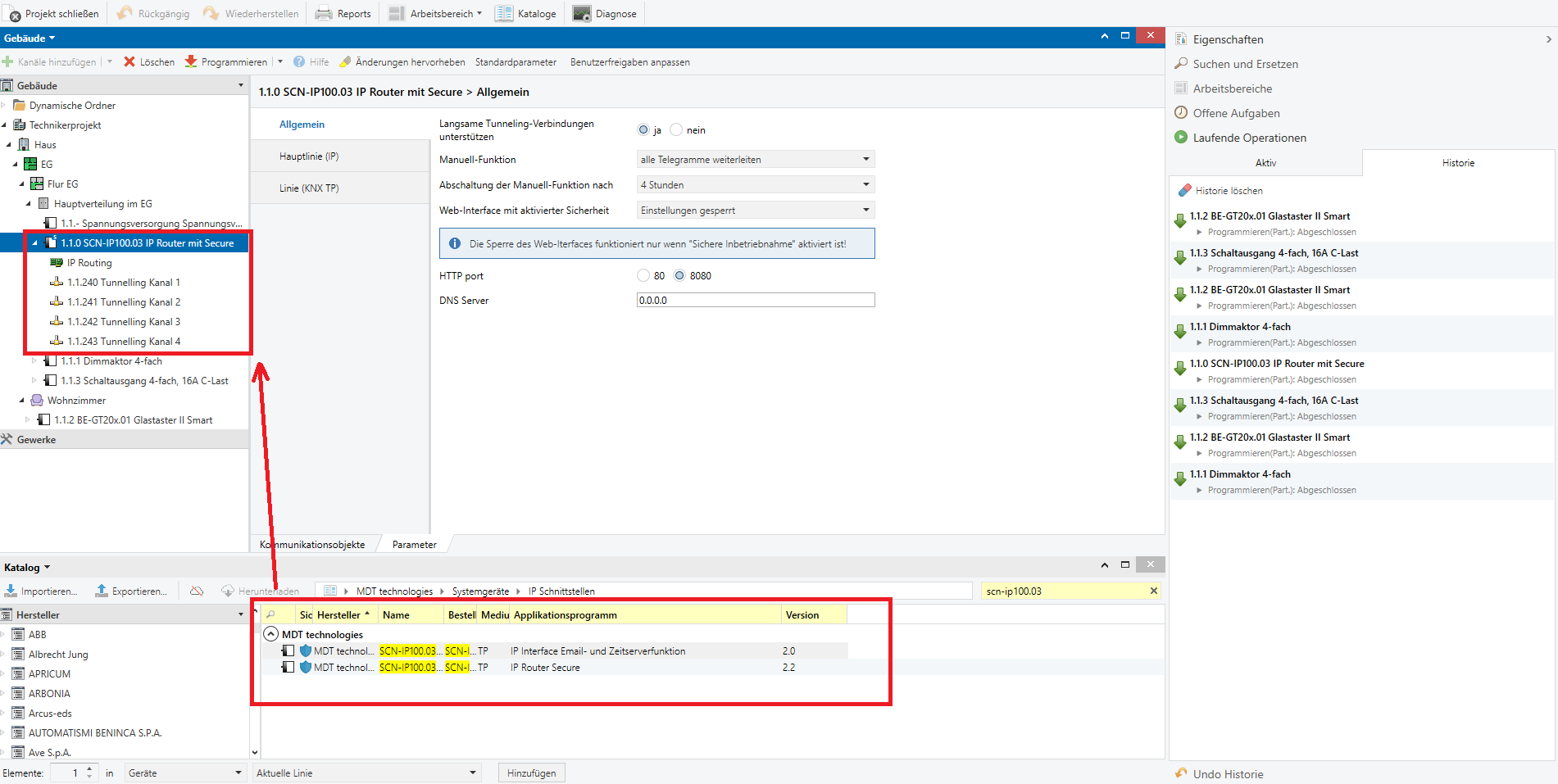Open the Geräte combo box
The width and height of the screenshot is (1558, 784).
pyautogui.click(x=186, y=773)
